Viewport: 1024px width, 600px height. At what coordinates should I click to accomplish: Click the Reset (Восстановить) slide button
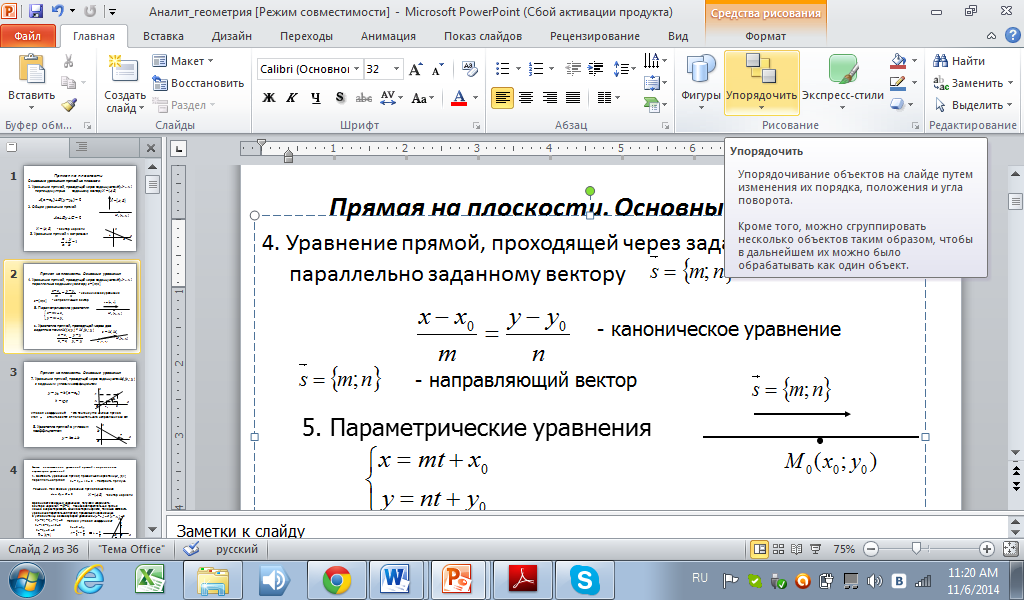198,83
